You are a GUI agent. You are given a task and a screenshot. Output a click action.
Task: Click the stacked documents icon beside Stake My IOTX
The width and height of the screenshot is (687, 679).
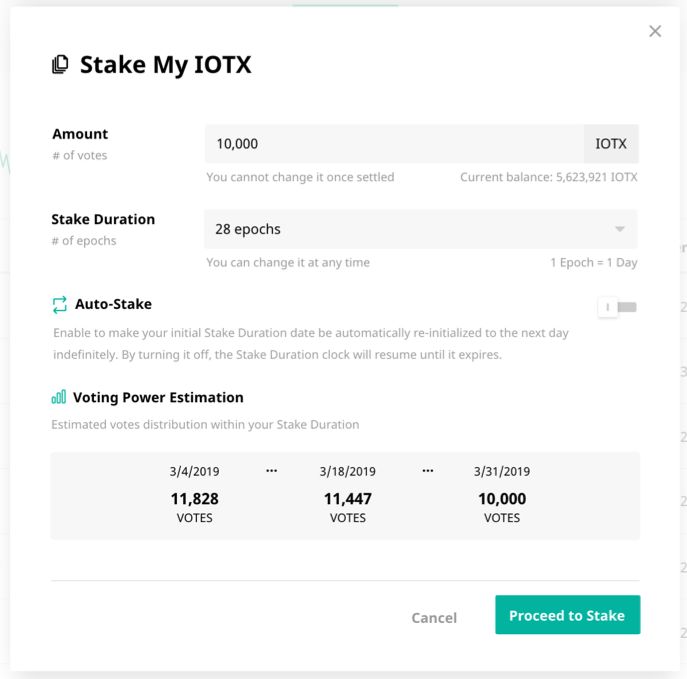(x=60, y=65)
